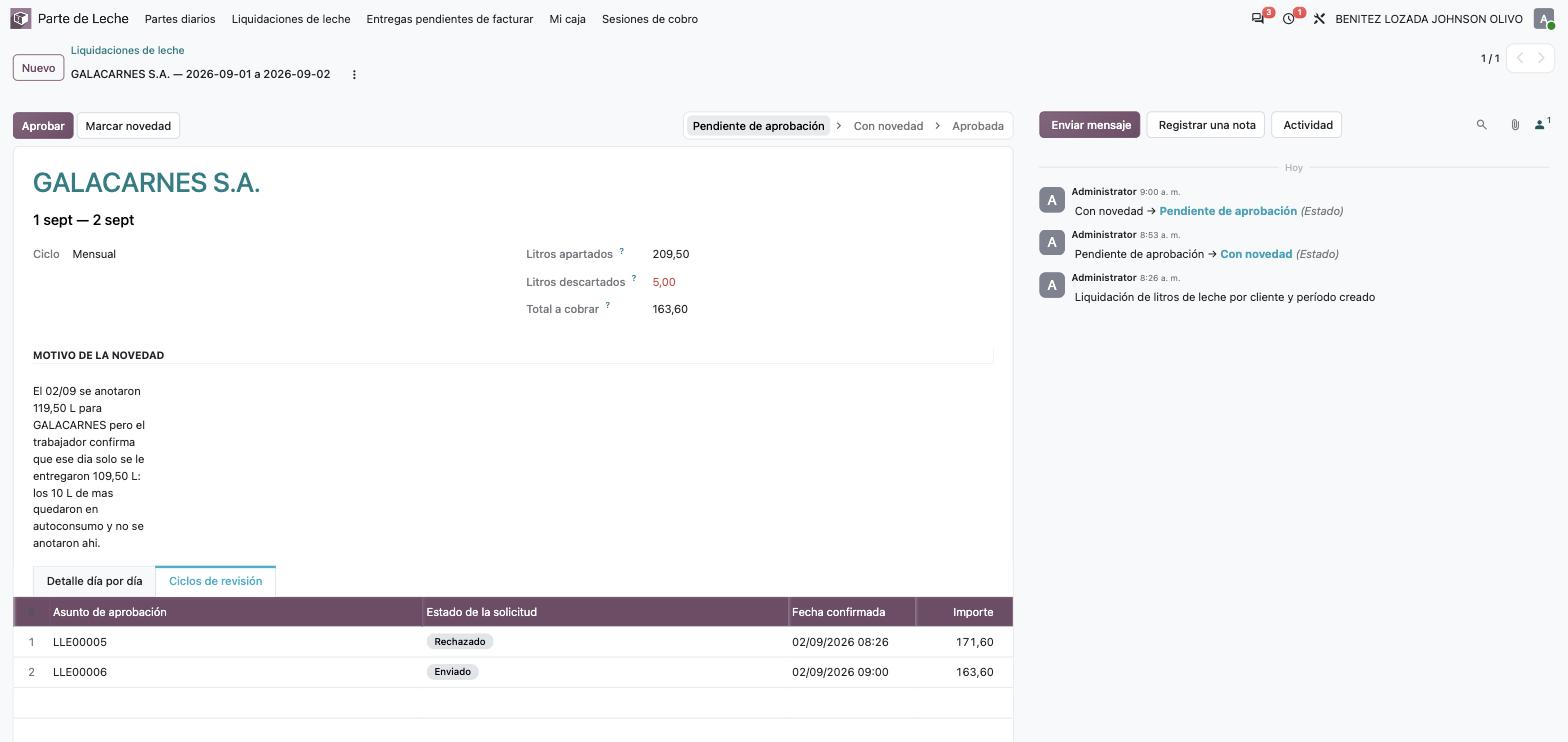Open Partes diarios menu
1568x742 pixels.
pyautogui.click(x=180, y=19)
